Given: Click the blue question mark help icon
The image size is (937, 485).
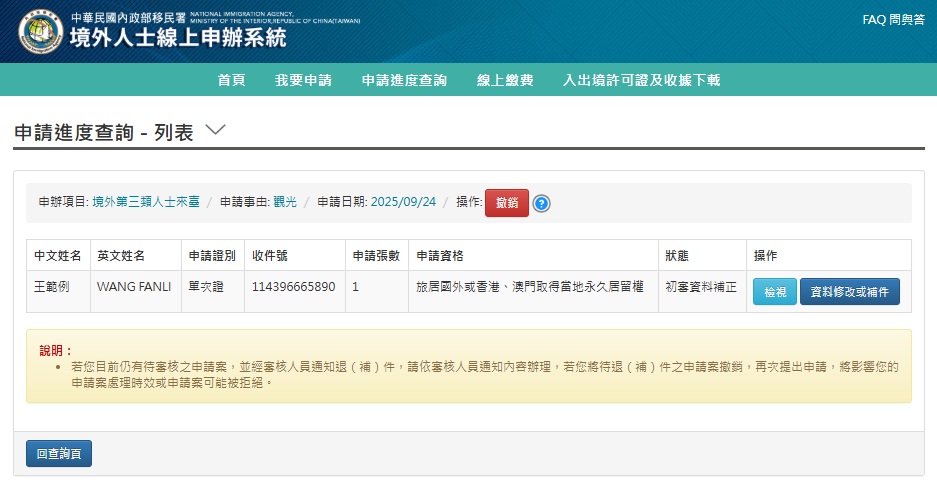Looking at the screenshot, I should pyautogui.click(x=541, y=203).
